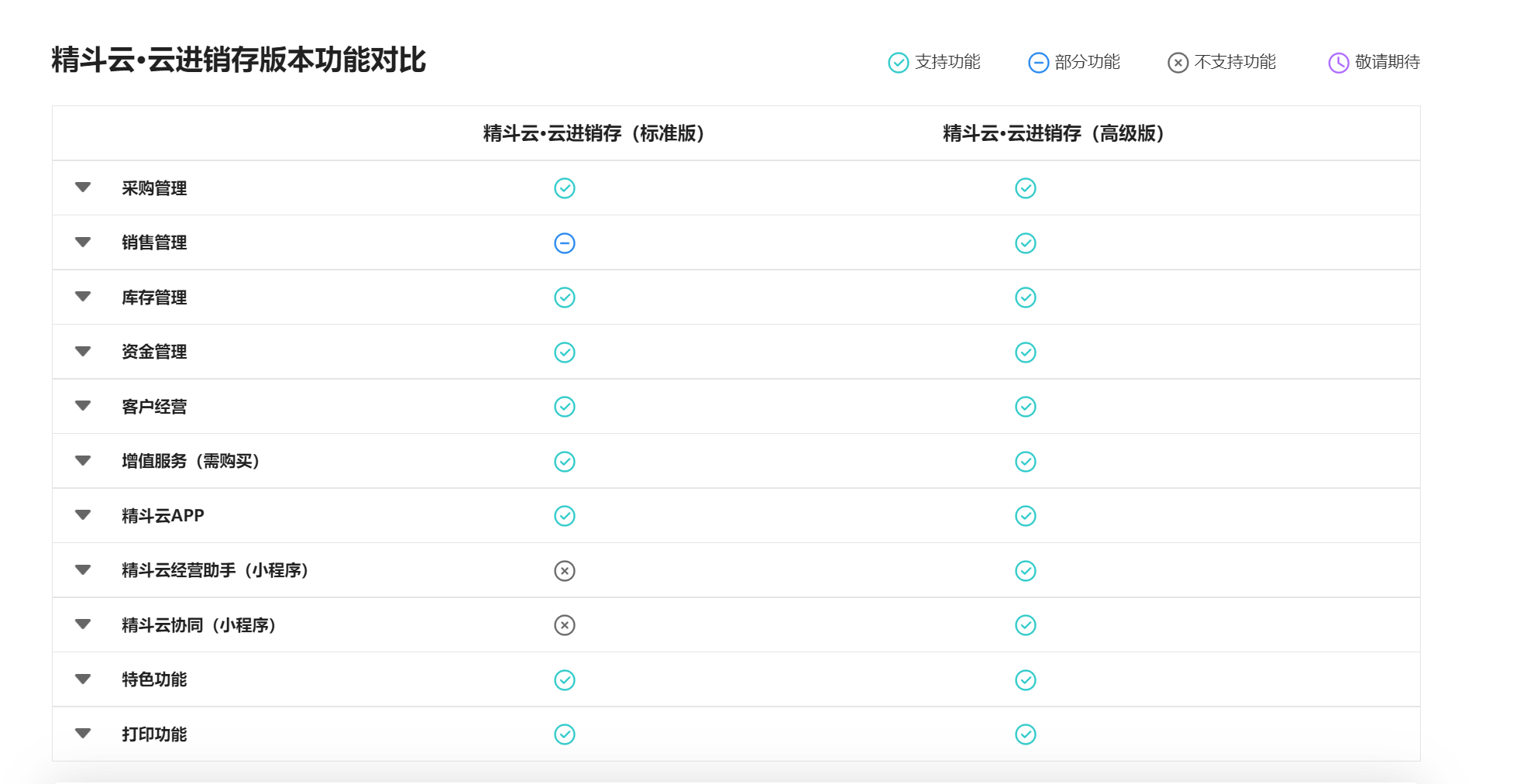Click 高级版 check icon for 库存管理
The image size is (1537, 784).
pos(1026,297)
